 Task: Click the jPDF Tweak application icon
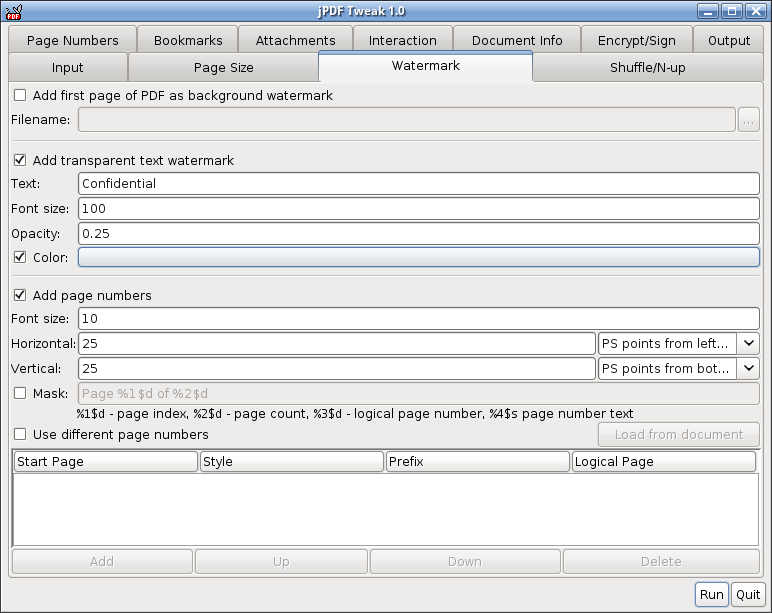coord(13,11)
